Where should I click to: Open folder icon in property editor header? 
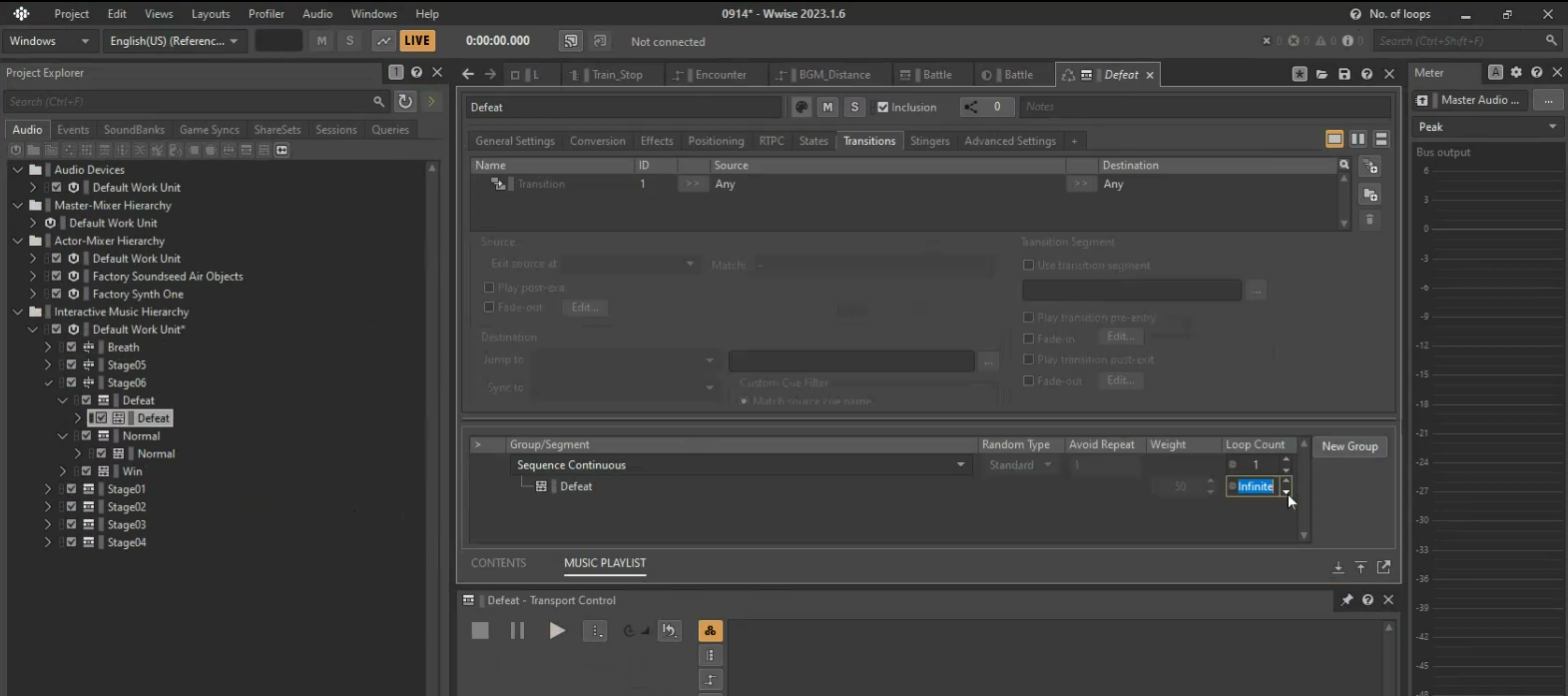coord(1322,75)
